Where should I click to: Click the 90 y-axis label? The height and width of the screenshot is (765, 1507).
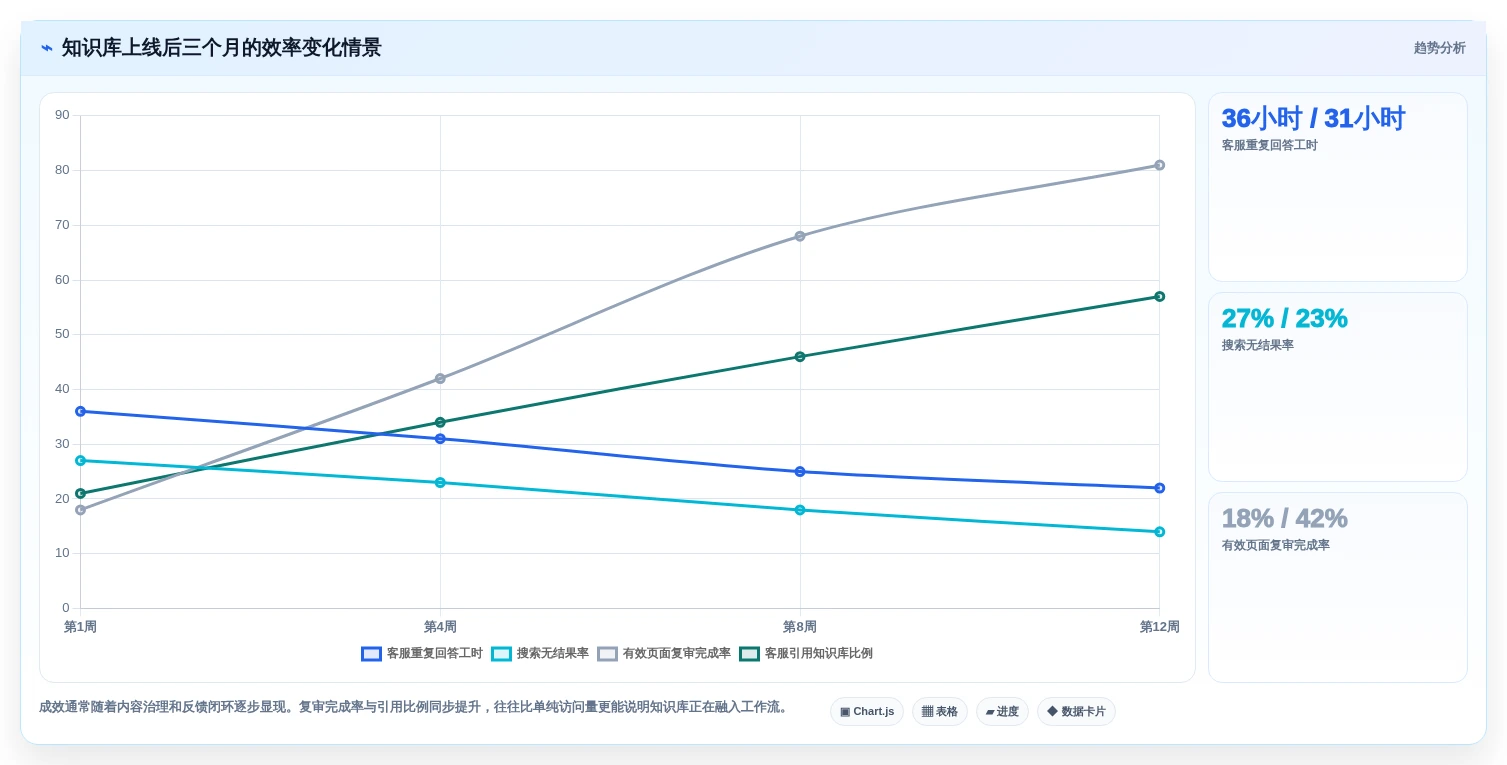[62, 115]
